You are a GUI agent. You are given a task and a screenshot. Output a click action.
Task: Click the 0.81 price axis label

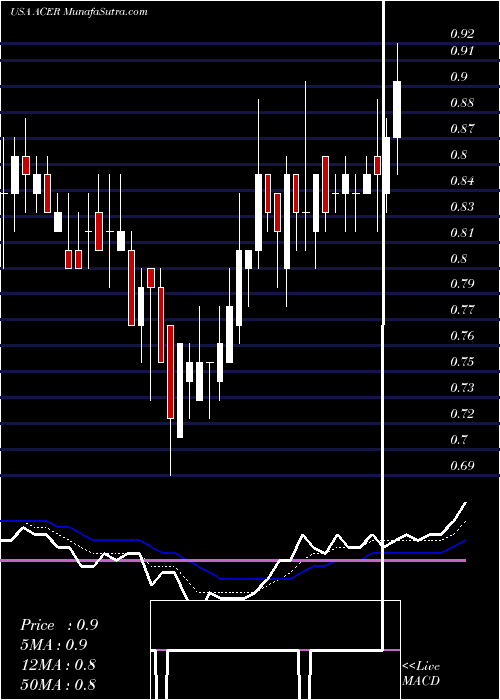[462, 233]
